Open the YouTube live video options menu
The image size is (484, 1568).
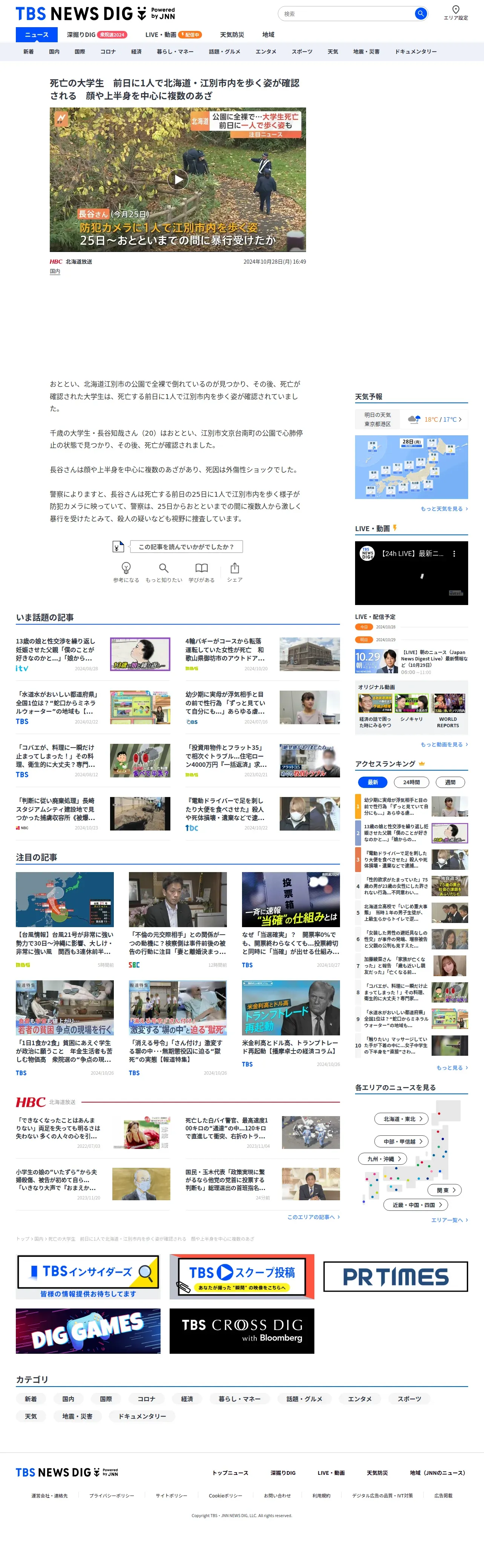point(454,553)
